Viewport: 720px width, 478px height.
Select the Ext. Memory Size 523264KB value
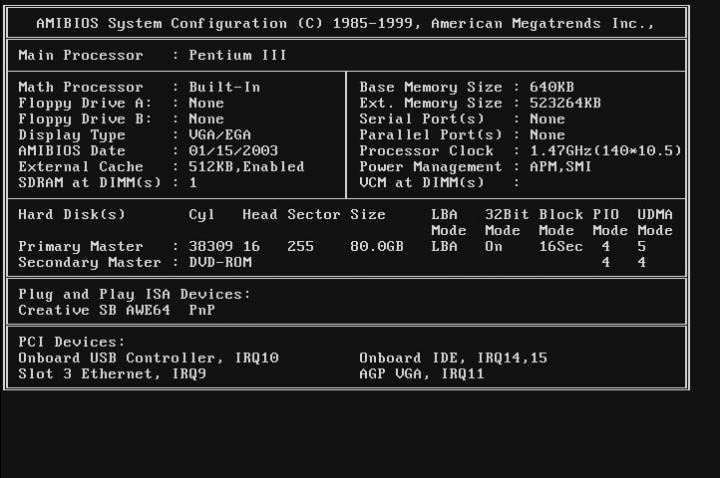pyautogui.click(x=565, y=103)
